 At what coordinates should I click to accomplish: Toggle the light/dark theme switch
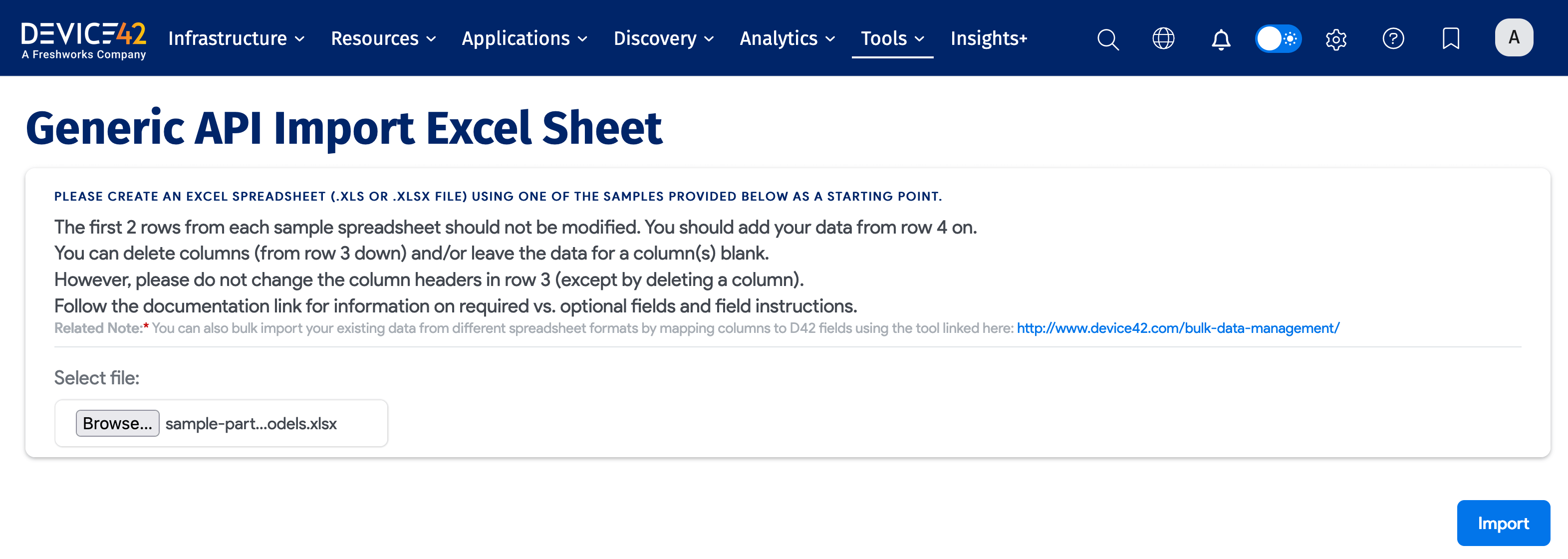coord(1278,39)
